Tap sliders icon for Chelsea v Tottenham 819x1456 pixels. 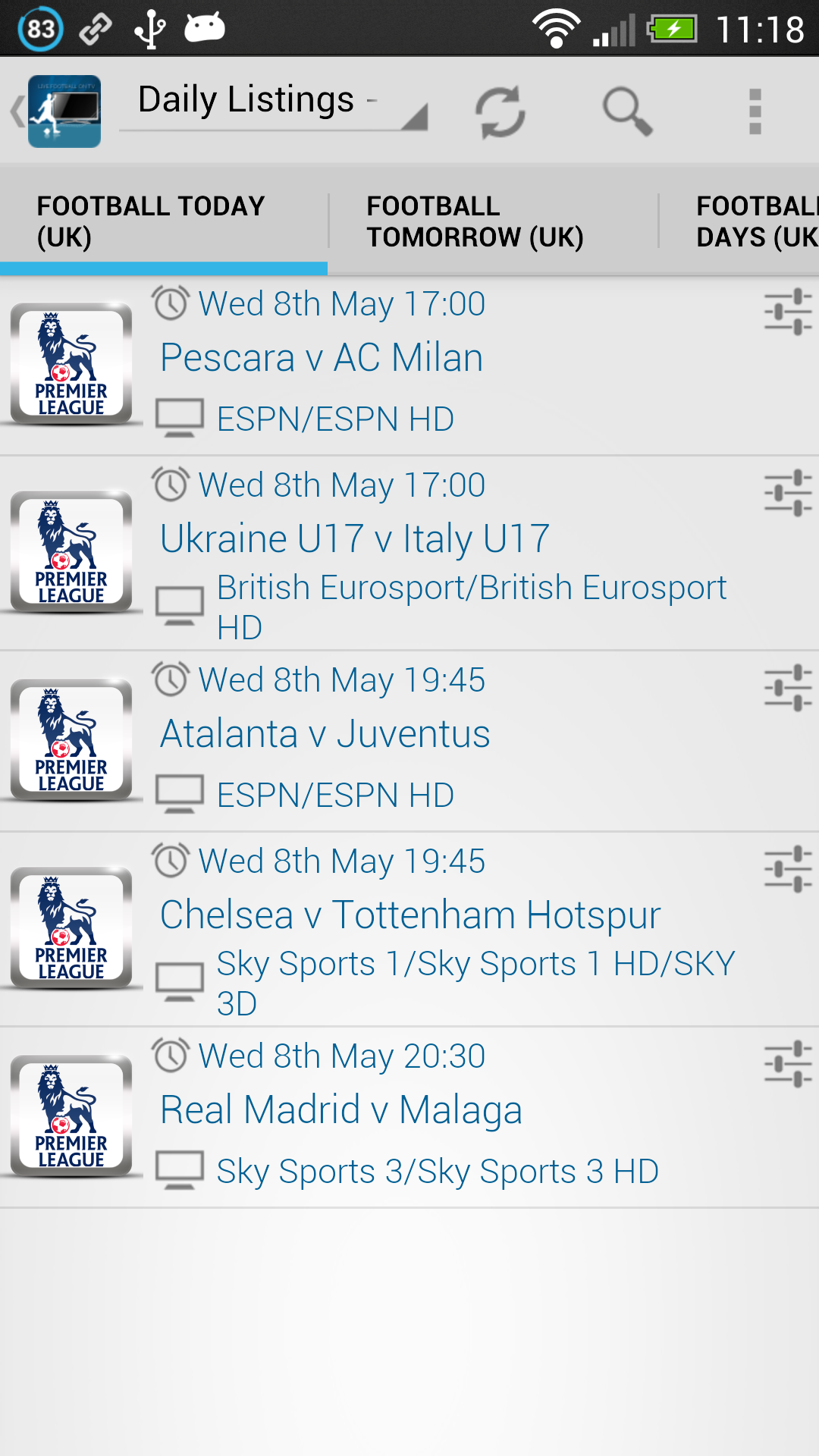[x=788, y=869]
